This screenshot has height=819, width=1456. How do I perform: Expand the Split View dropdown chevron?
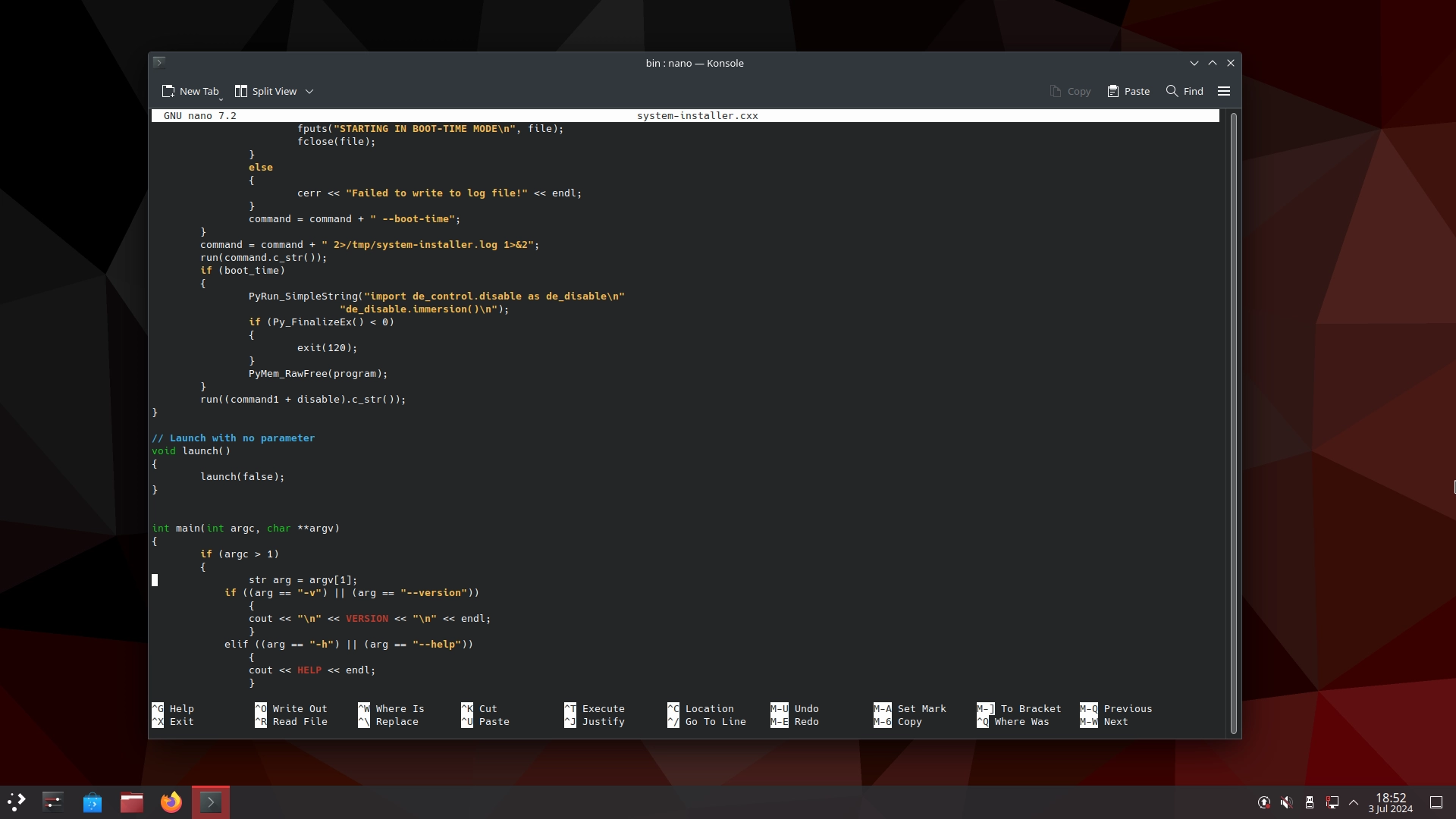coord(309,91)
